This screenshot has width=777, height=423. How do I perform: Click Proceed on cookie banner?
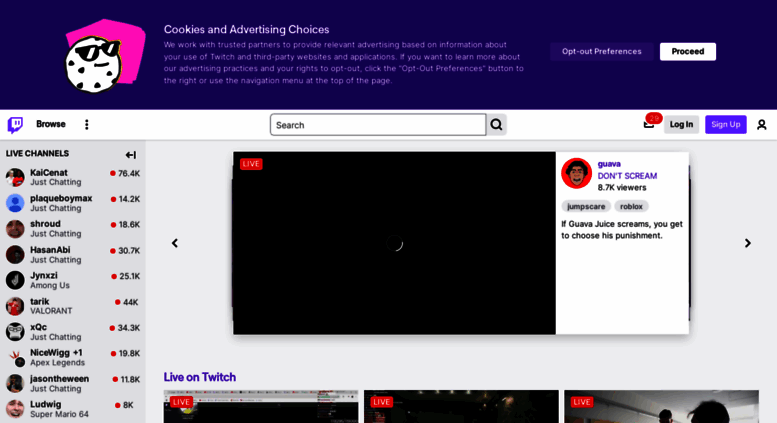tap(688, 52)
